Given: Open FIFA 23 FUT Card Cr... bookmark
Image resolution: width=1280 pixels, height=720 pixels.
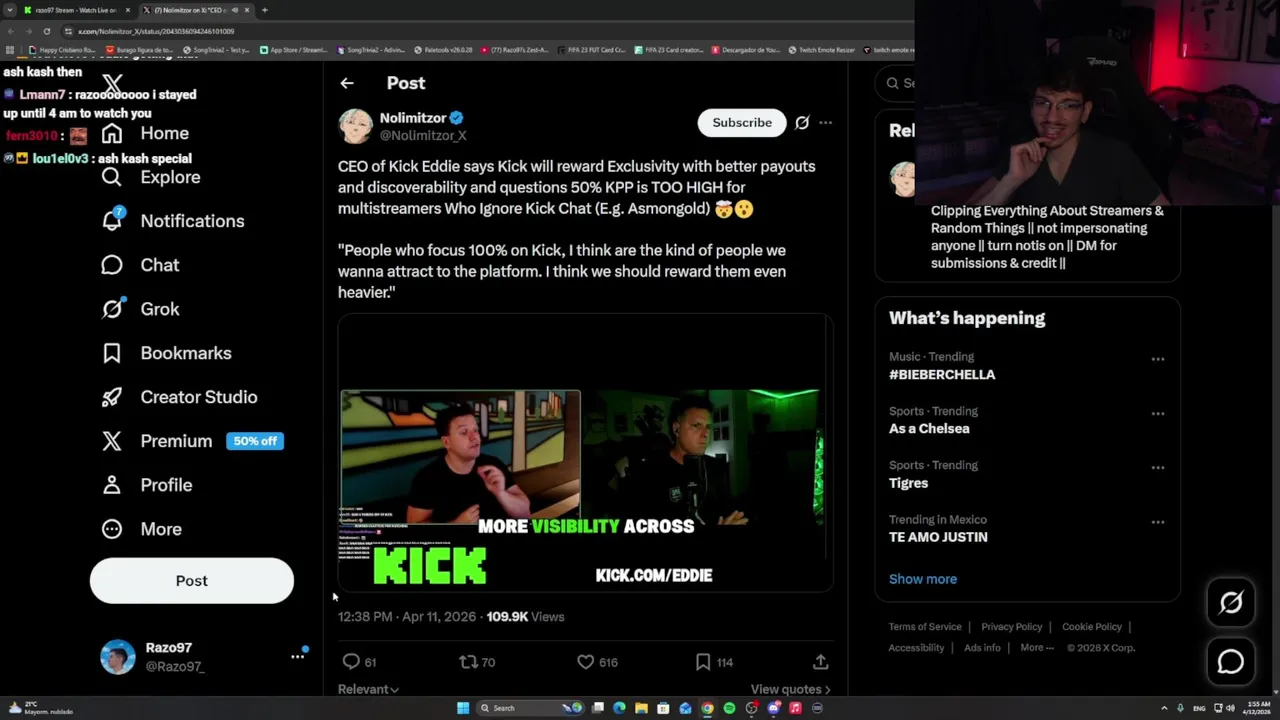Looking at the screenshot, I should click(x=592, y=49).
